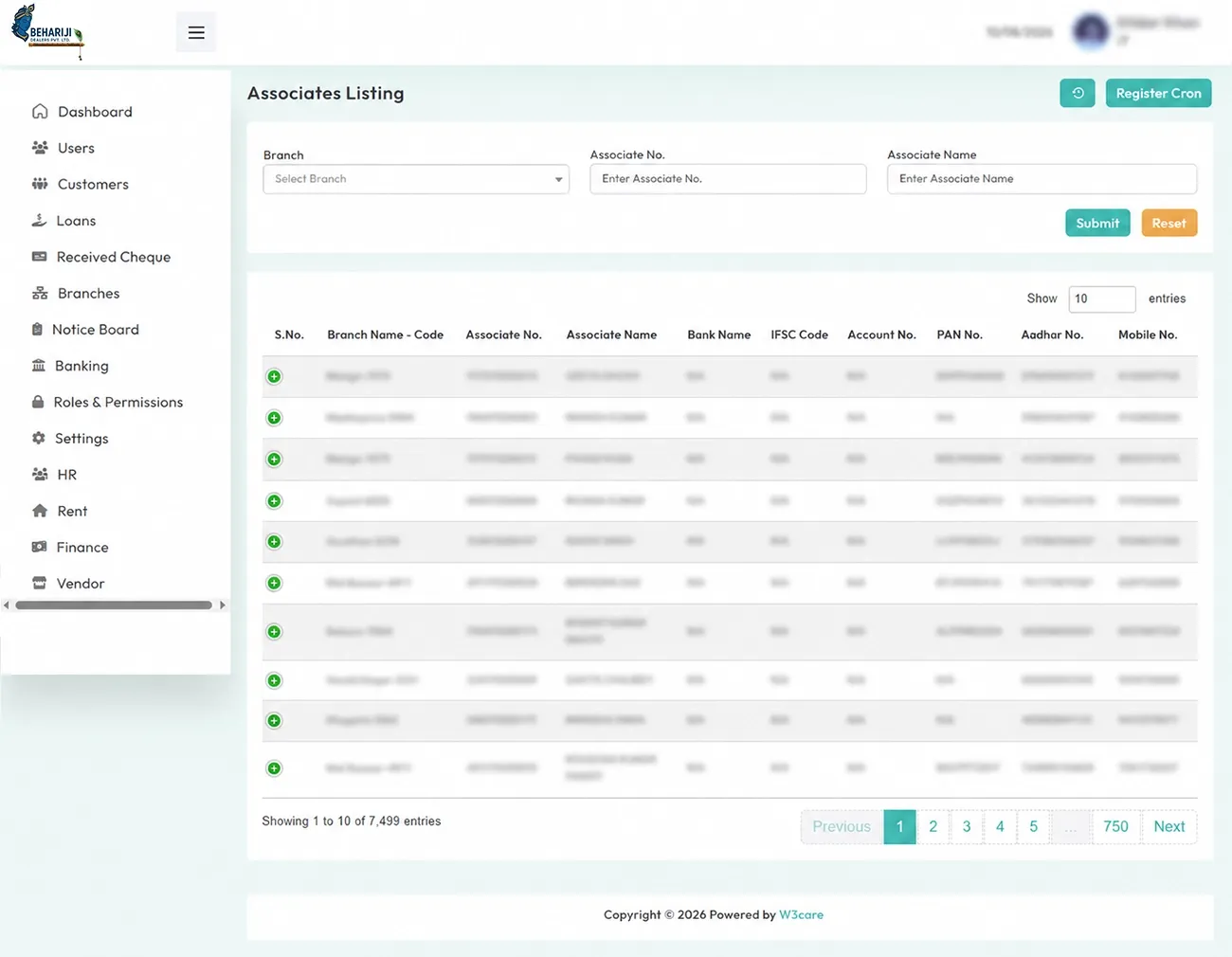Click the Users group icon

[x=40, y=148]
